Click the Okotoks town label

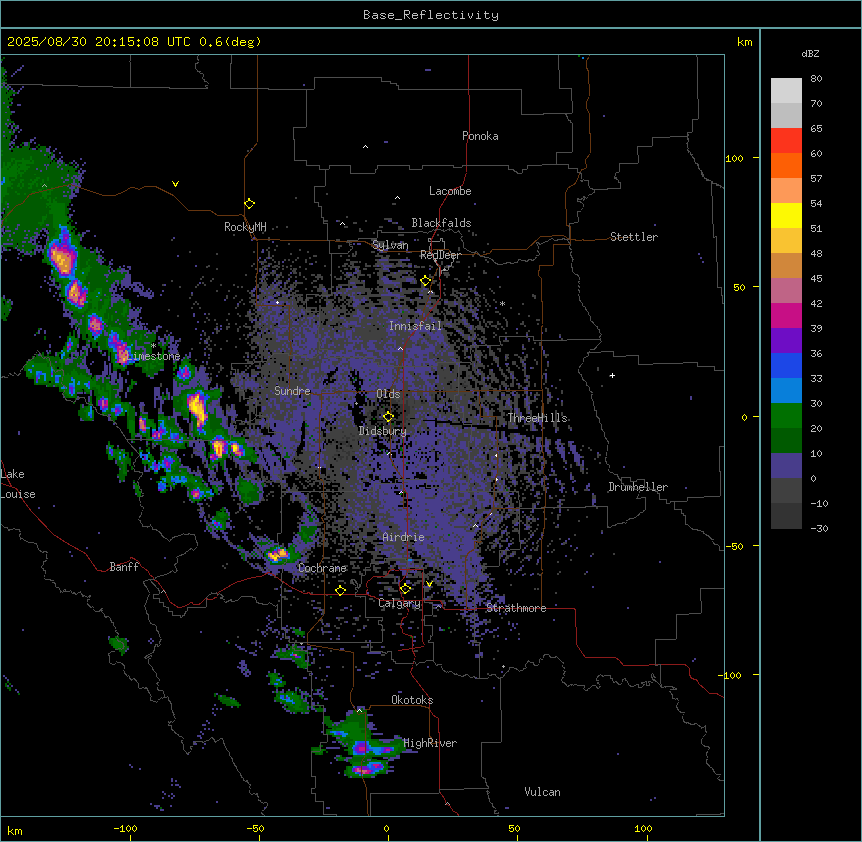click(x=412, y=700)
